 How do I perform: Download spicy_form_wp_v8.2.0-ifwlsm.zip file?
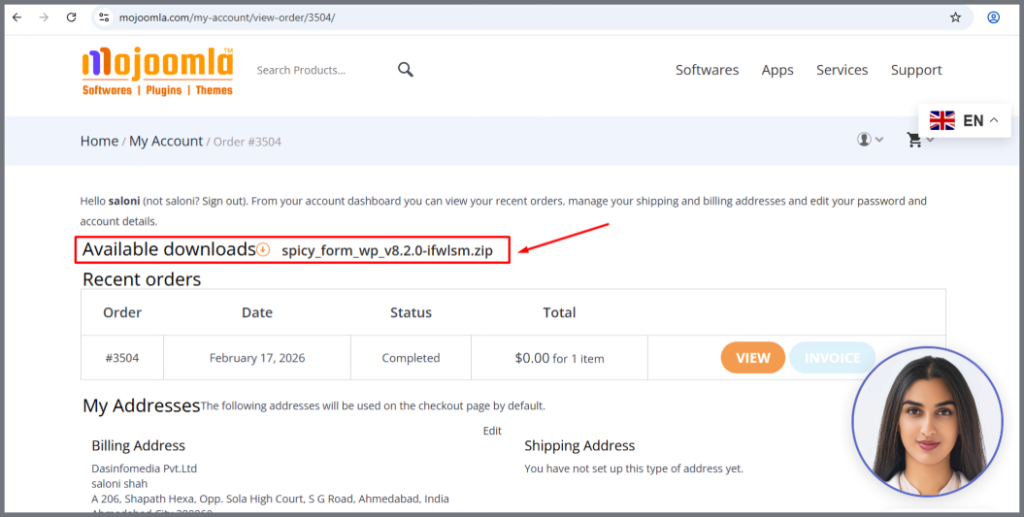[386, 250]
